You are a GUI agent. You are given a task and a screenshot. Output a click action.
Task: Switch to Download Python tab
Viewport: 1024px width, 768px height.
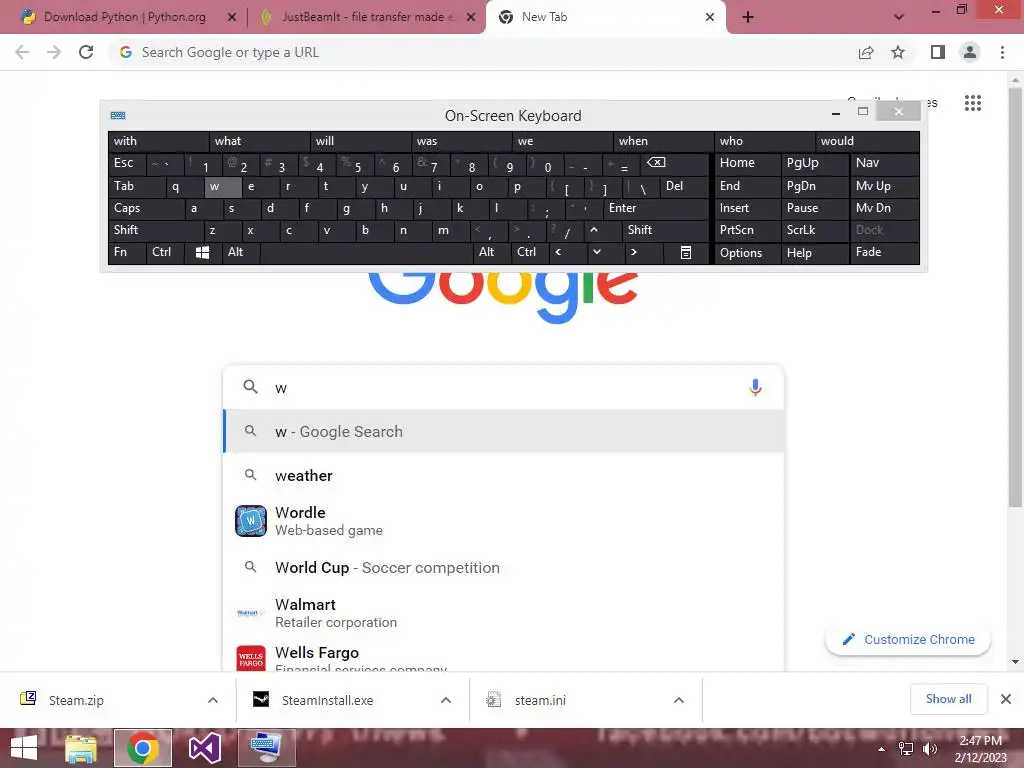(124, 17)
